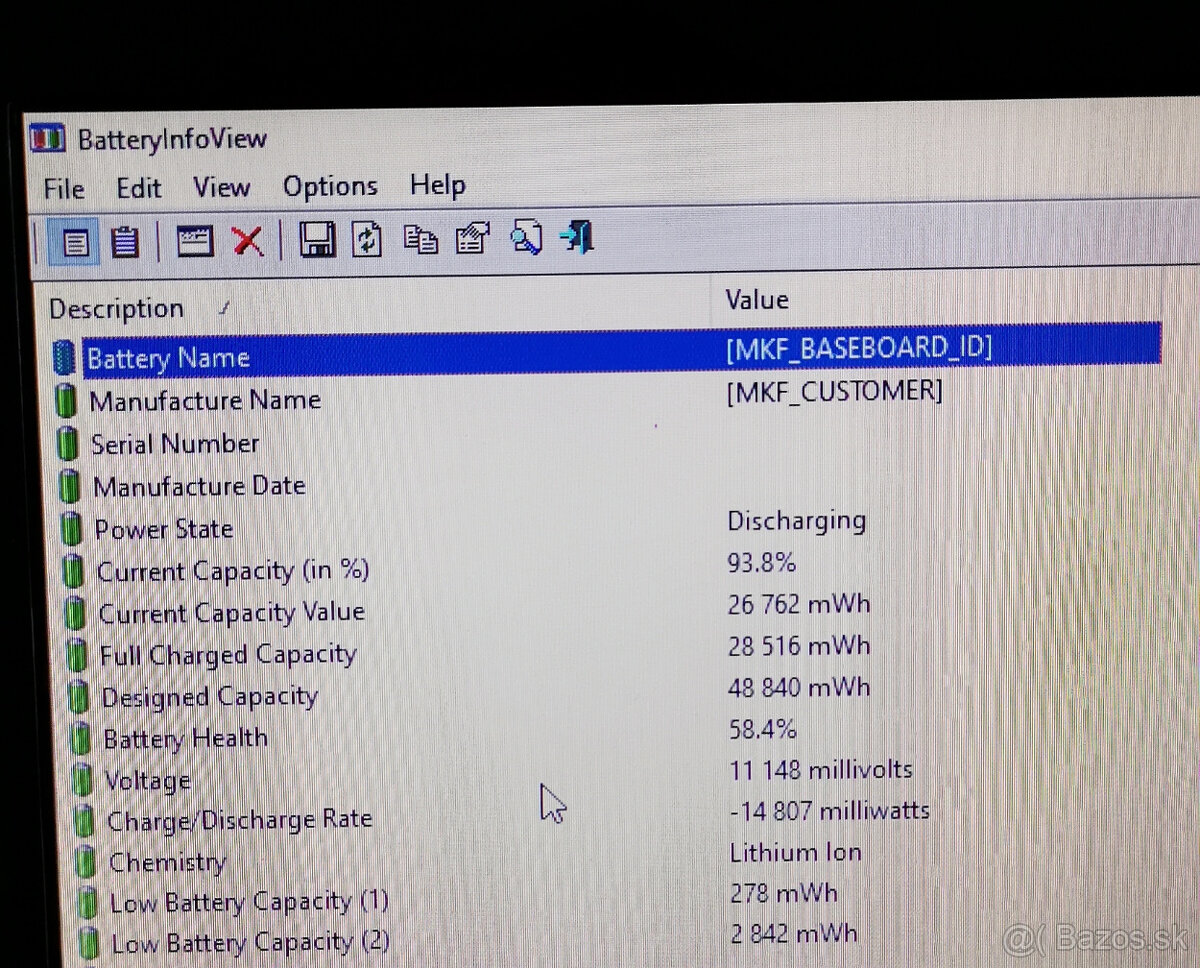The image size is (1200, 968).
Task: Open item Properties with toolbar icon
Action: pos(472,240)
